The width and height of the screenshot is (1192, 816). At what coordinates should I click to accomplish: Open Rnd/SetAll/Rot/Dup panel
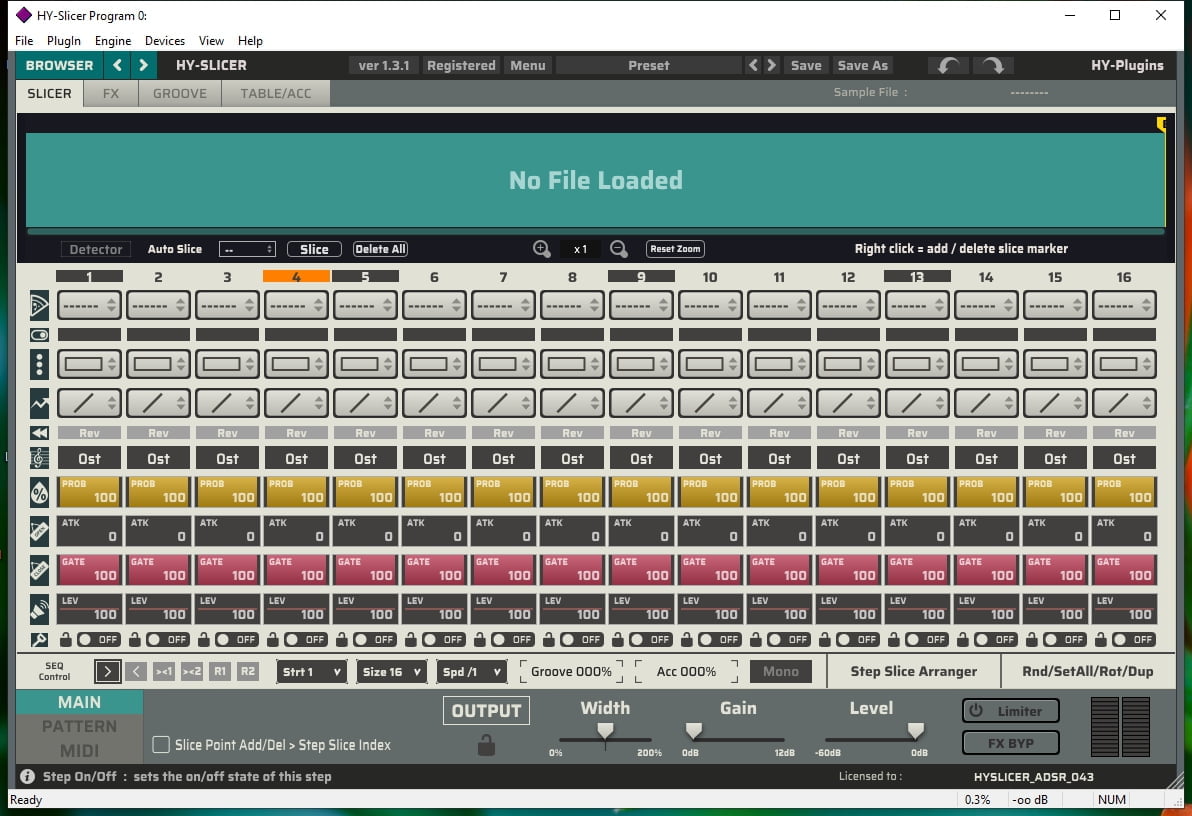tap(1088, 672)
